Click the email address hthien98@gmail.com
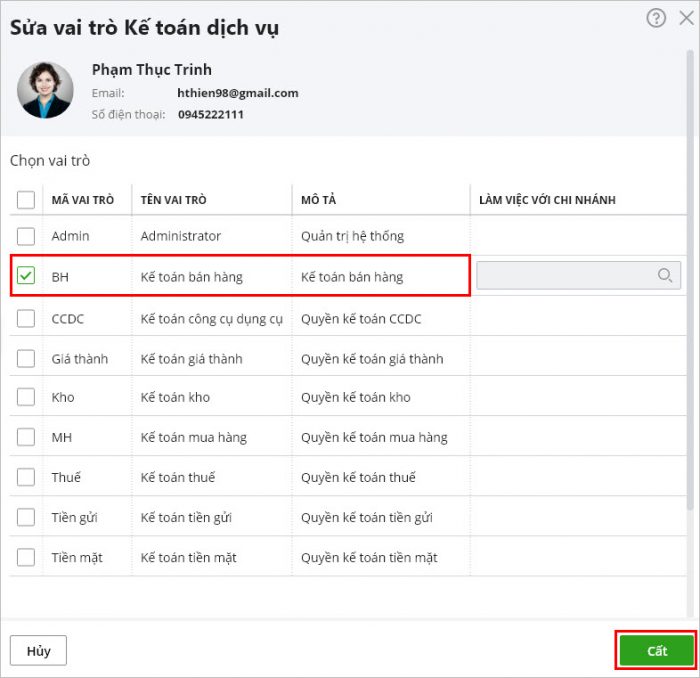The width and height of the screenshot is (700, 678). 238,93
